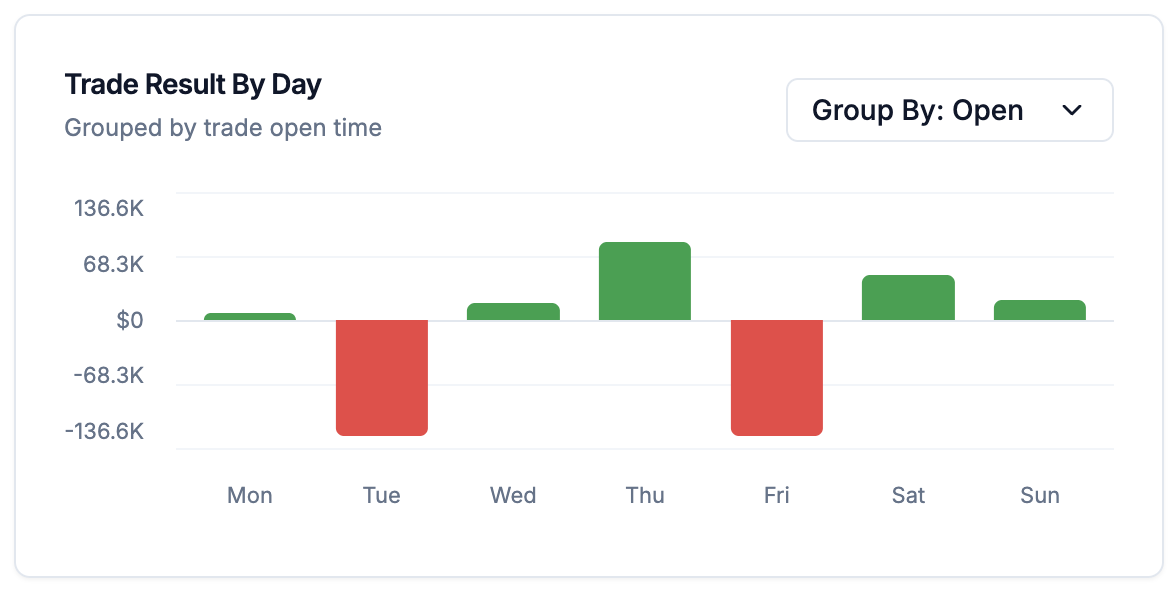Screen dimensions: 1176x592
Task: Click the green Saturday bar
Action: tap(908, 297)
